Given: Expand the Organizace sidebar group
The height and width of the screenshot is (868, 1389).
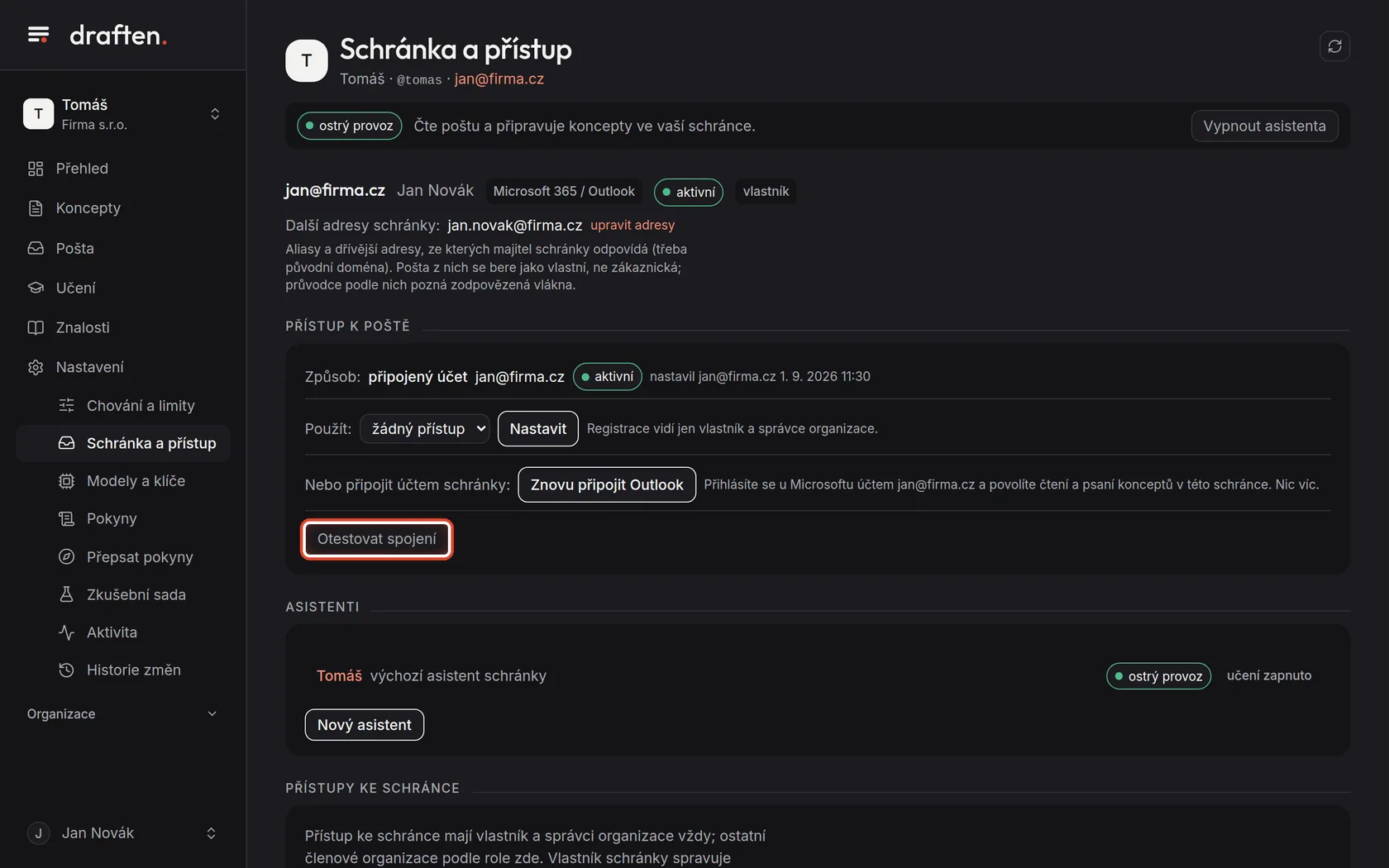Looking at the screenshot, I should 122,713.
